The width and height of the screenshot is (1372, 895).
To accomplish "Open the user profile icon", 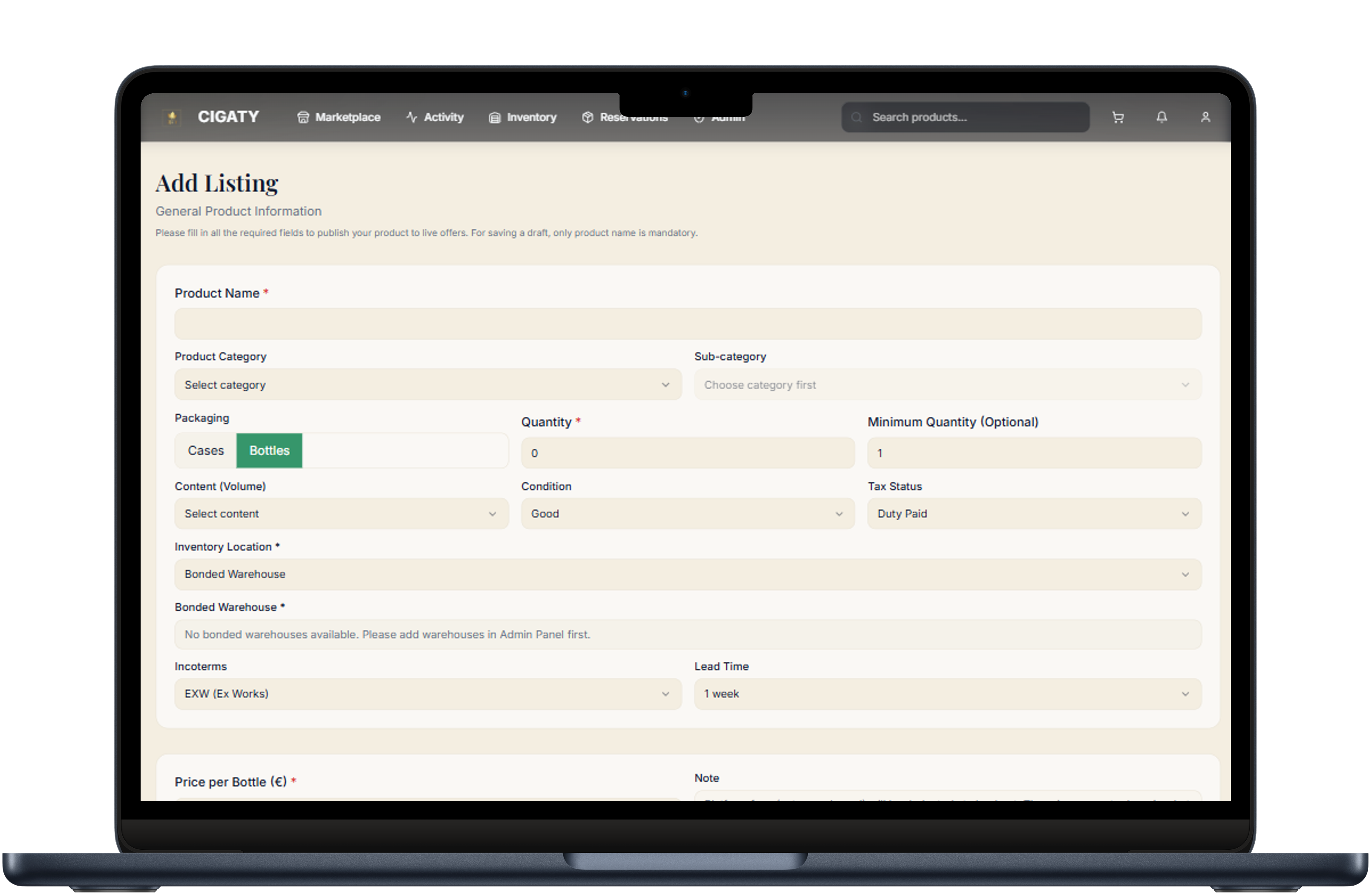I will click(1205, 118).
